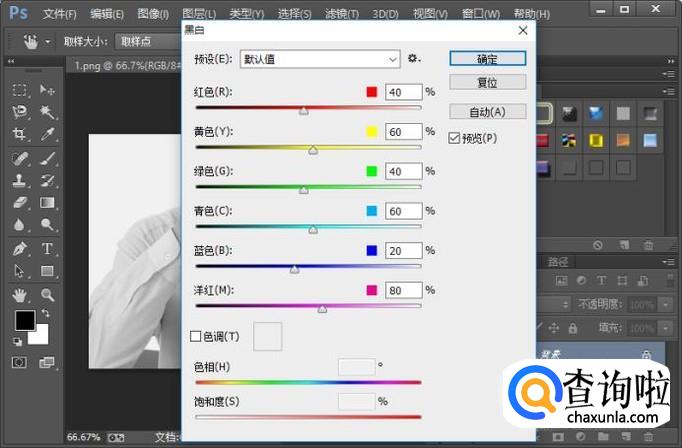Select the Brush tool
This screenshot has height=448, width=682.
[47, 158]
